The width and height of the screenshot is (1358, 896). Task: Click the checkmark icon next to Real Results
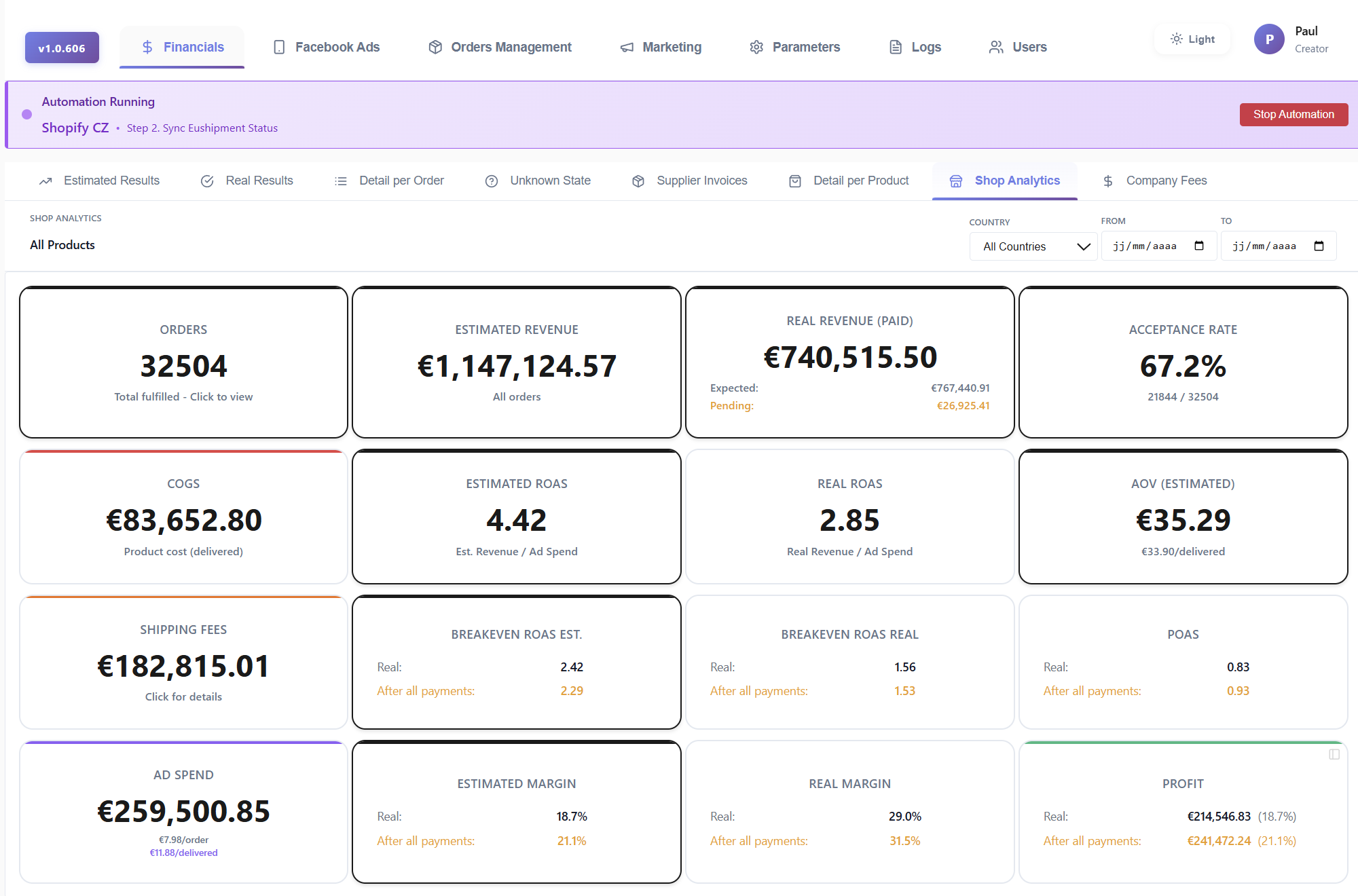click(x=207, y=181)
